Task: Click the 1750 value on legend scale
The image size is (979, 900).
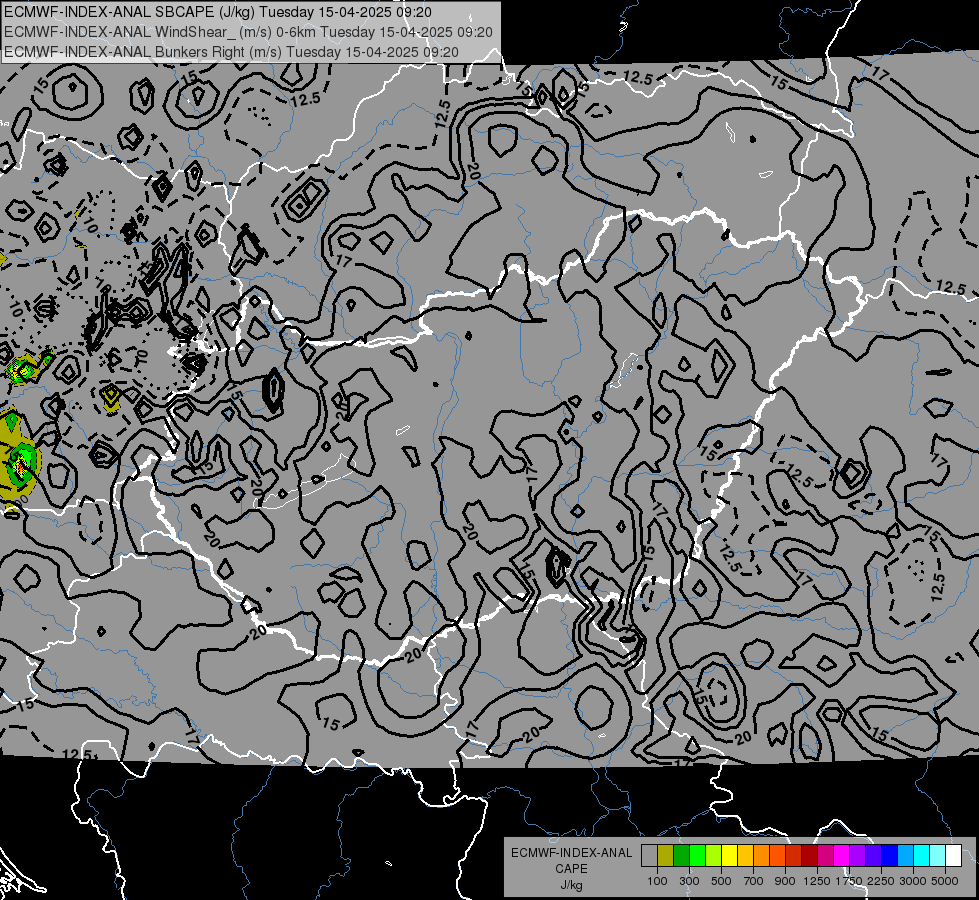Action: pyautogui.click(x=849, y=881)
